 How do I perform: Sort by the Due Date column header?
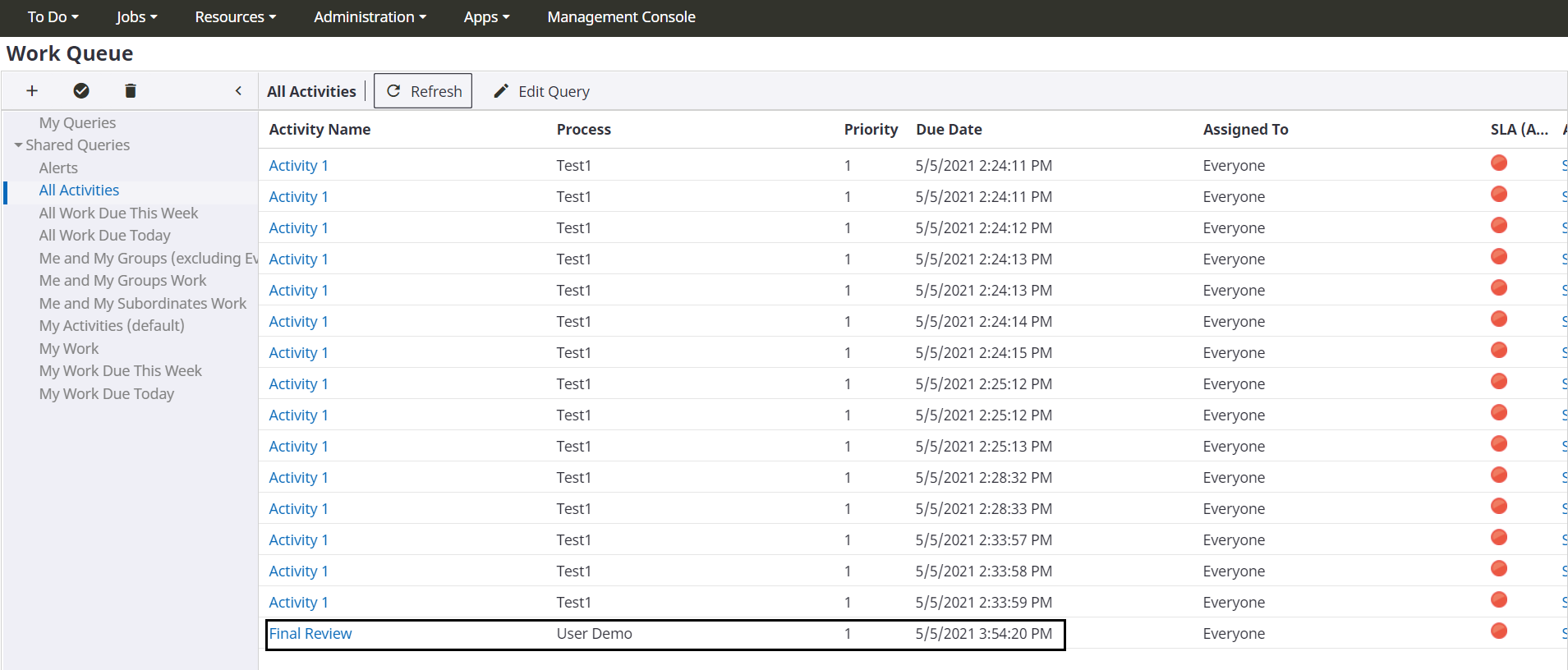(949, 130)
